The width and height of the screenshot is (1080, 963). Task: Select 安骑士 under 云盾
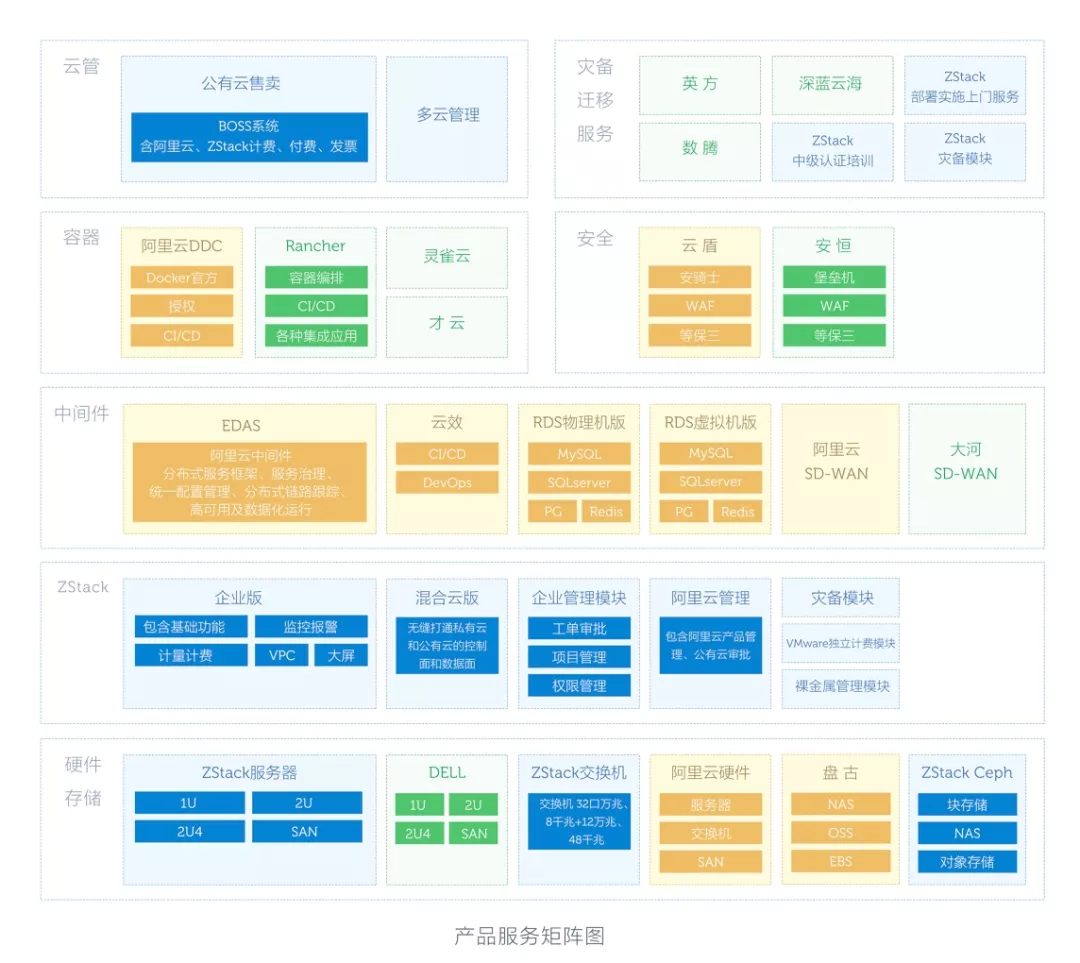[700, 277]
